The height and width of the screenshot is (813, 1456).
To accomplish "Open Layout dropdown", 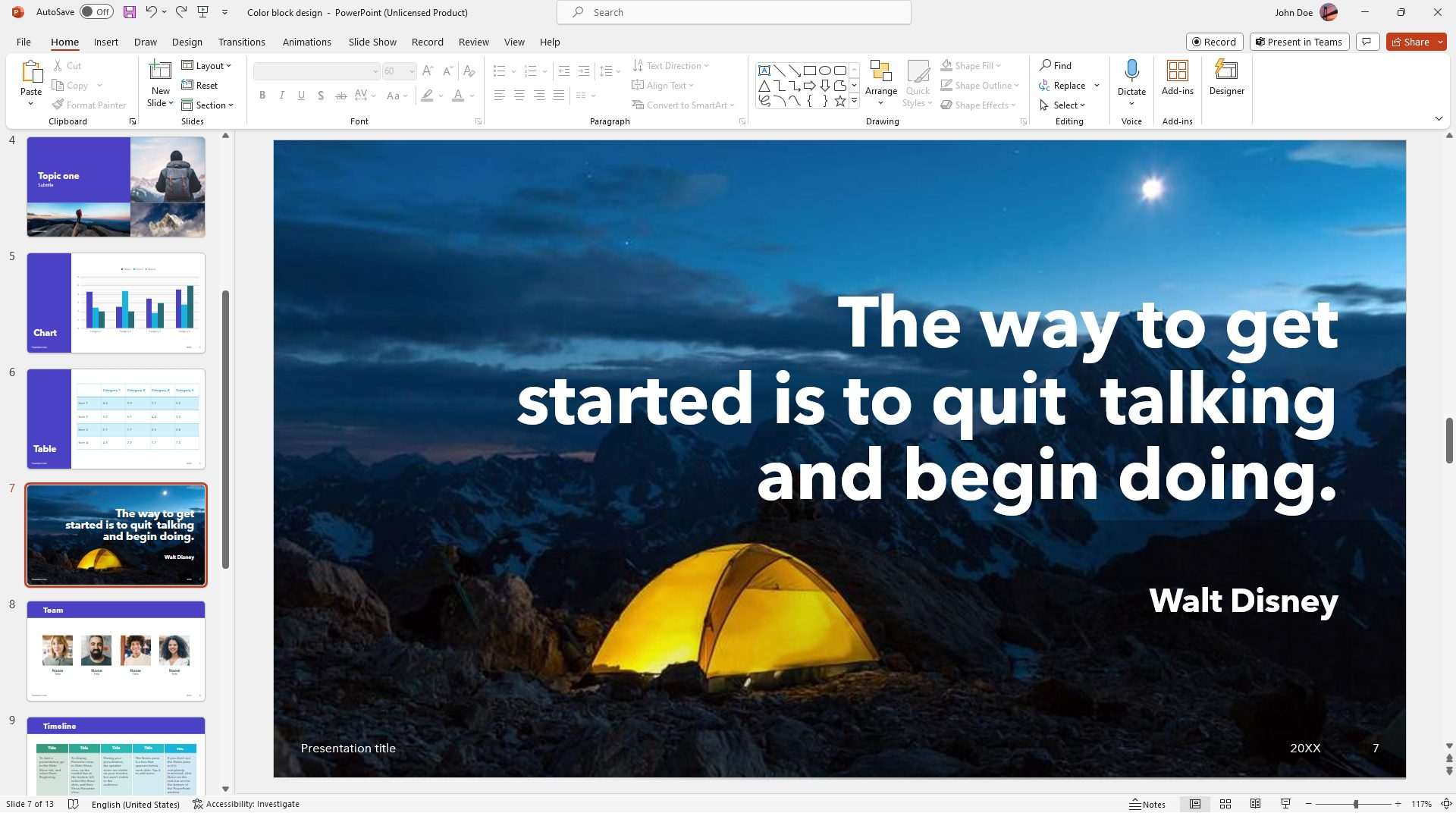I will [206, 66].
